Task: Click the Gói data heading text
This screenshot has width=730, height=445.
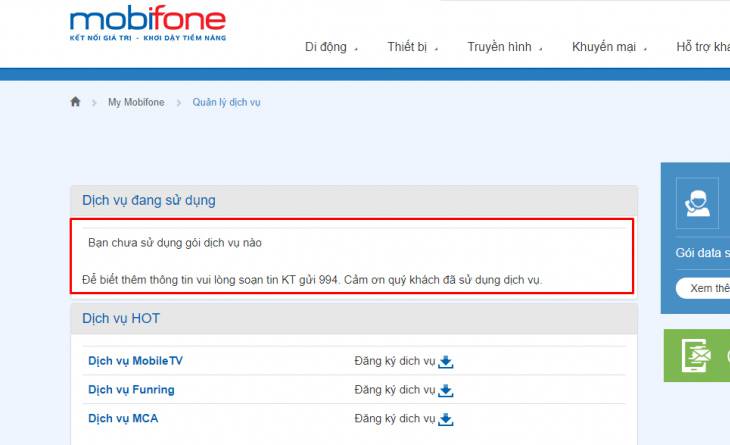Action: [702, 253]
